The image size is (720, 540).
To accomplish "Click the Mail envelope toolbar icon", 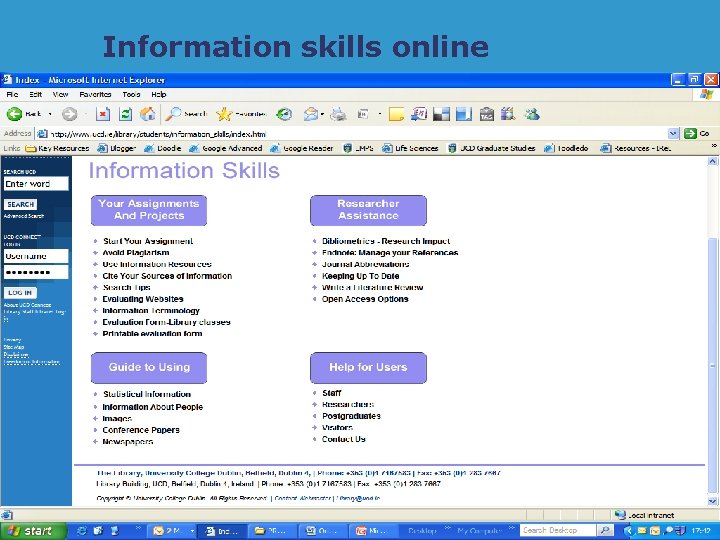I will 311,114.
